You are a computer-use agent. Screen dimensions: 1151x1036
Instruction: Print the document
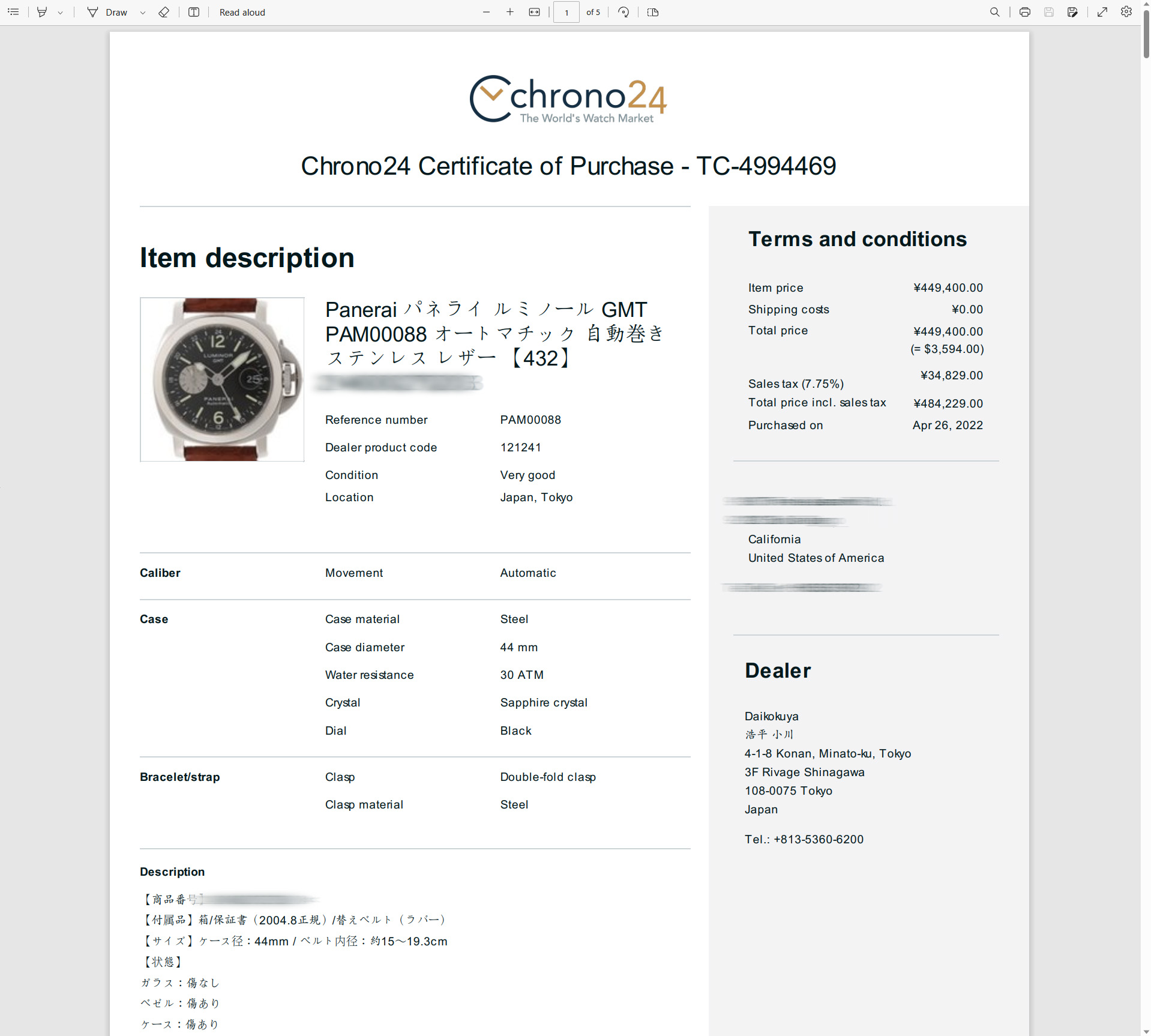pos(1025,12)
